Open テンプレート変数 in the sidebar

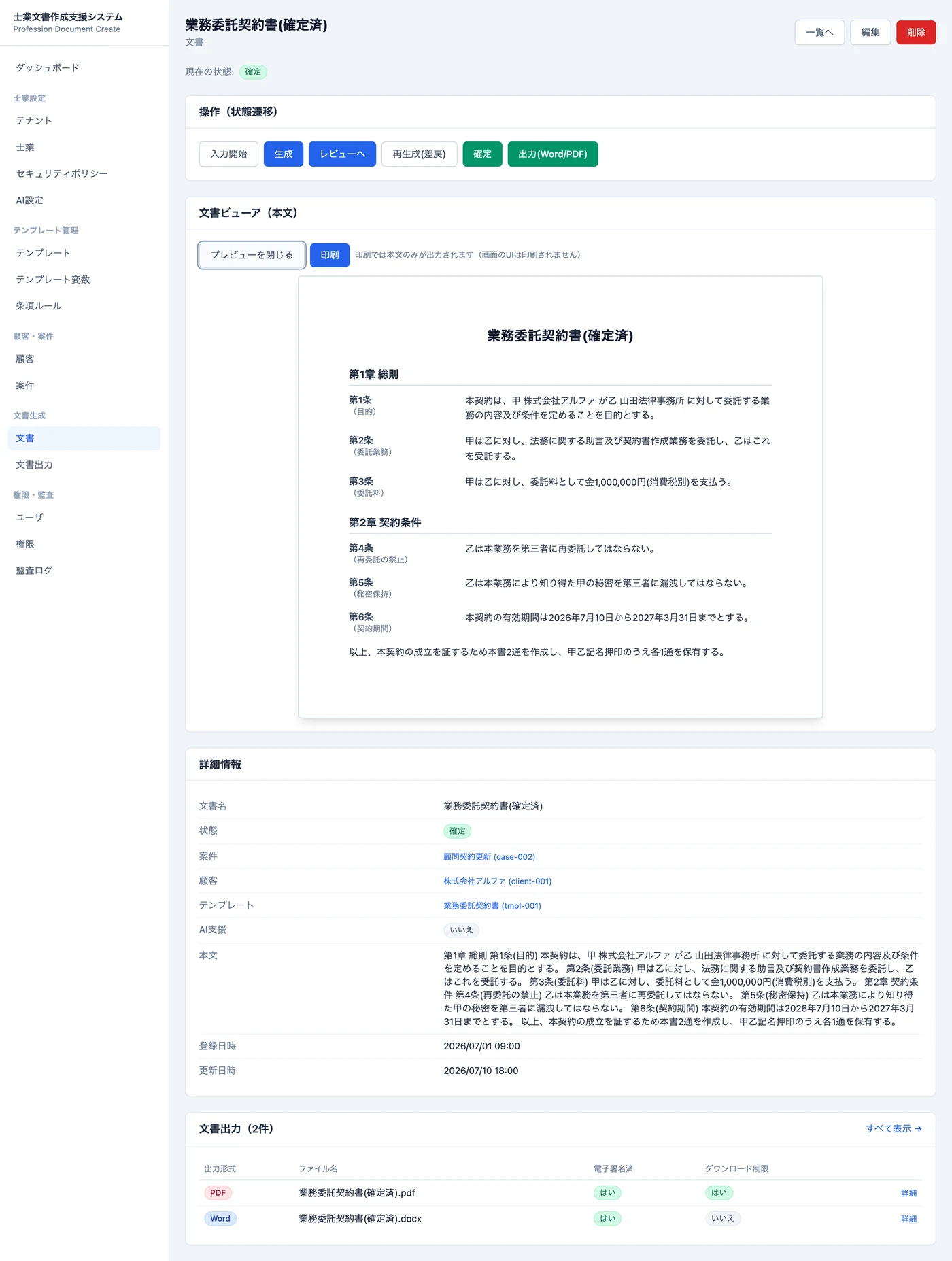pyautogui.click(x=84, y=280)
